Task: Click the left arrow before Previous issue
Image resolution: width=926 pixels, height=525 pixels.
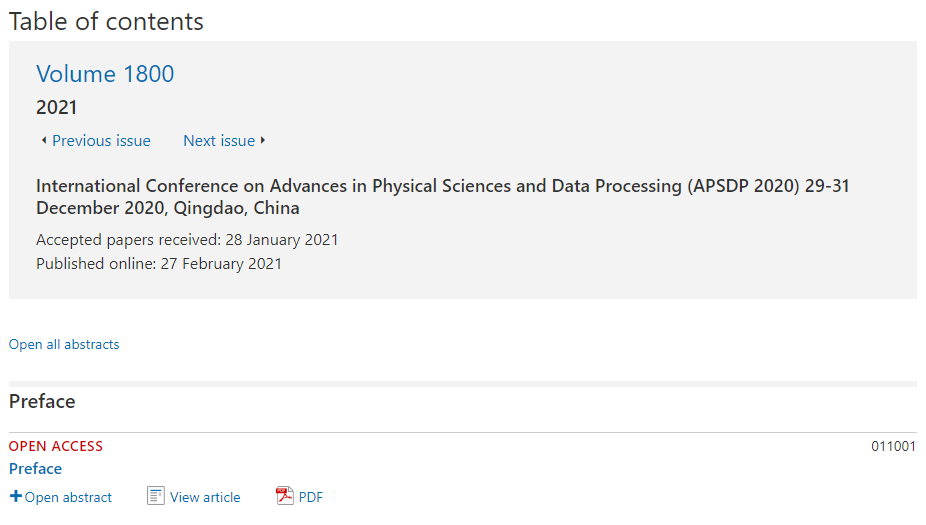Action: coord(44,141)
